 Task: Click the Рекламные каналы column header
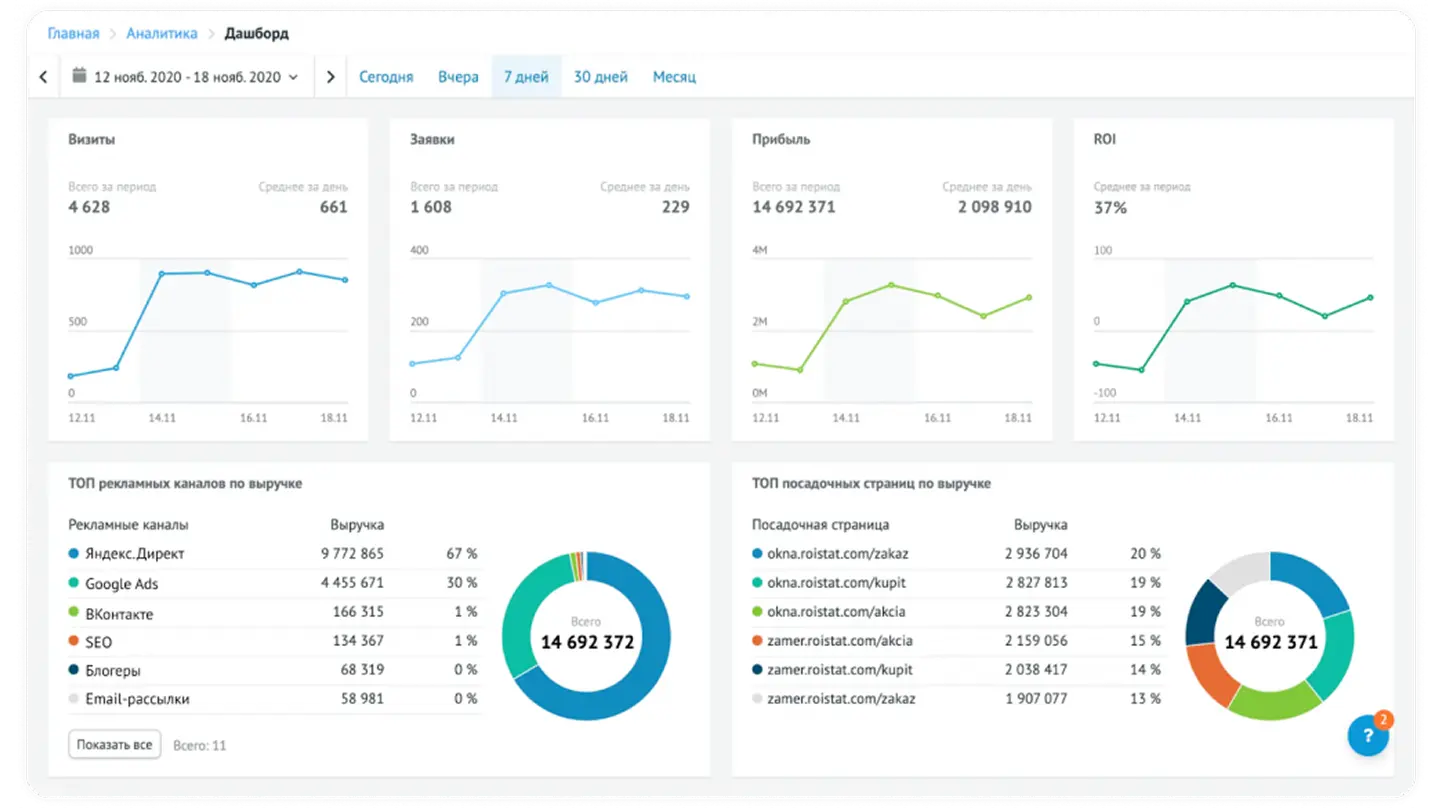point(128,524)
